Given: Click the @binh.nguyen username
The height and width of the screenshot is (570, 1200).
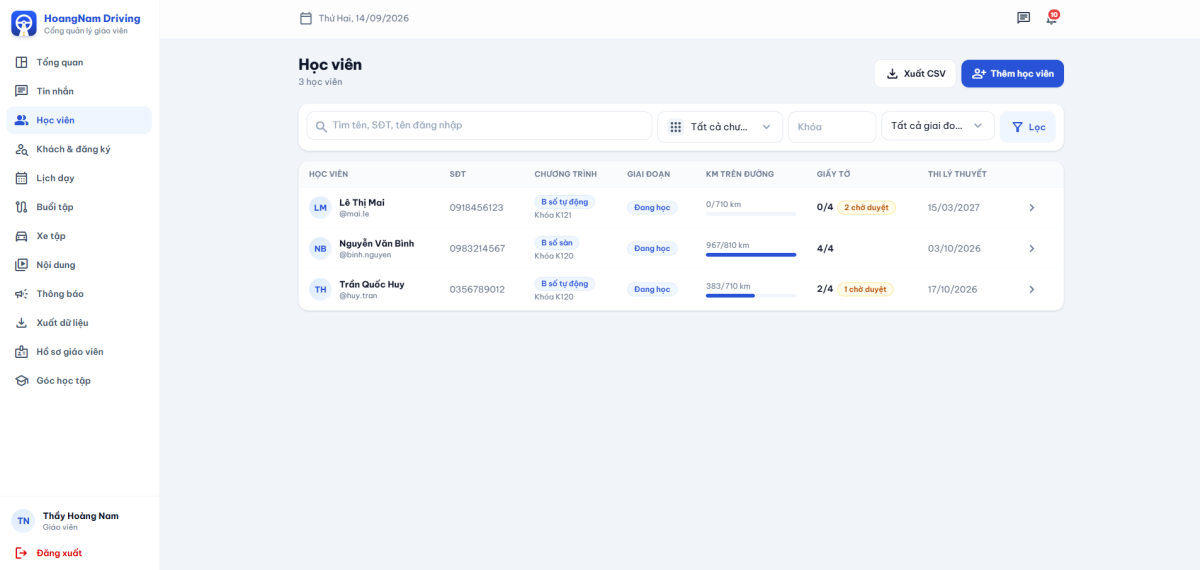Looking at the screenshot, I should click(x=365, y=255).
